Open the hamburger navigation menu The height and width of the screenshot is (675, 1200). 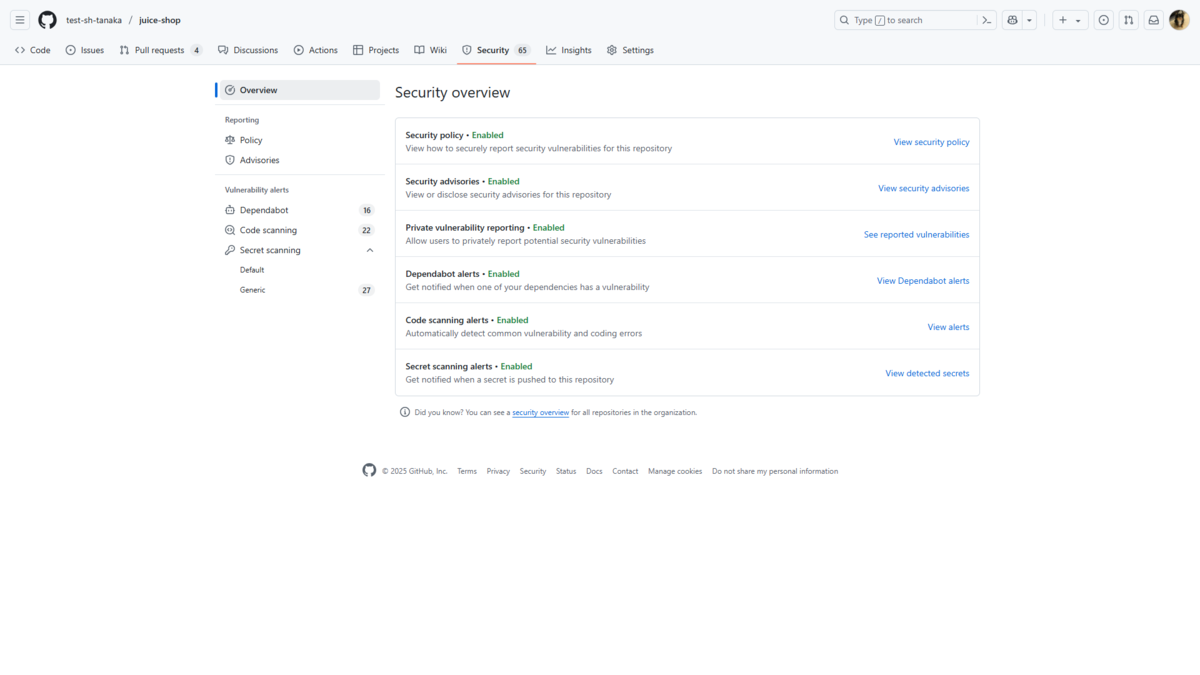coord(20,20)
